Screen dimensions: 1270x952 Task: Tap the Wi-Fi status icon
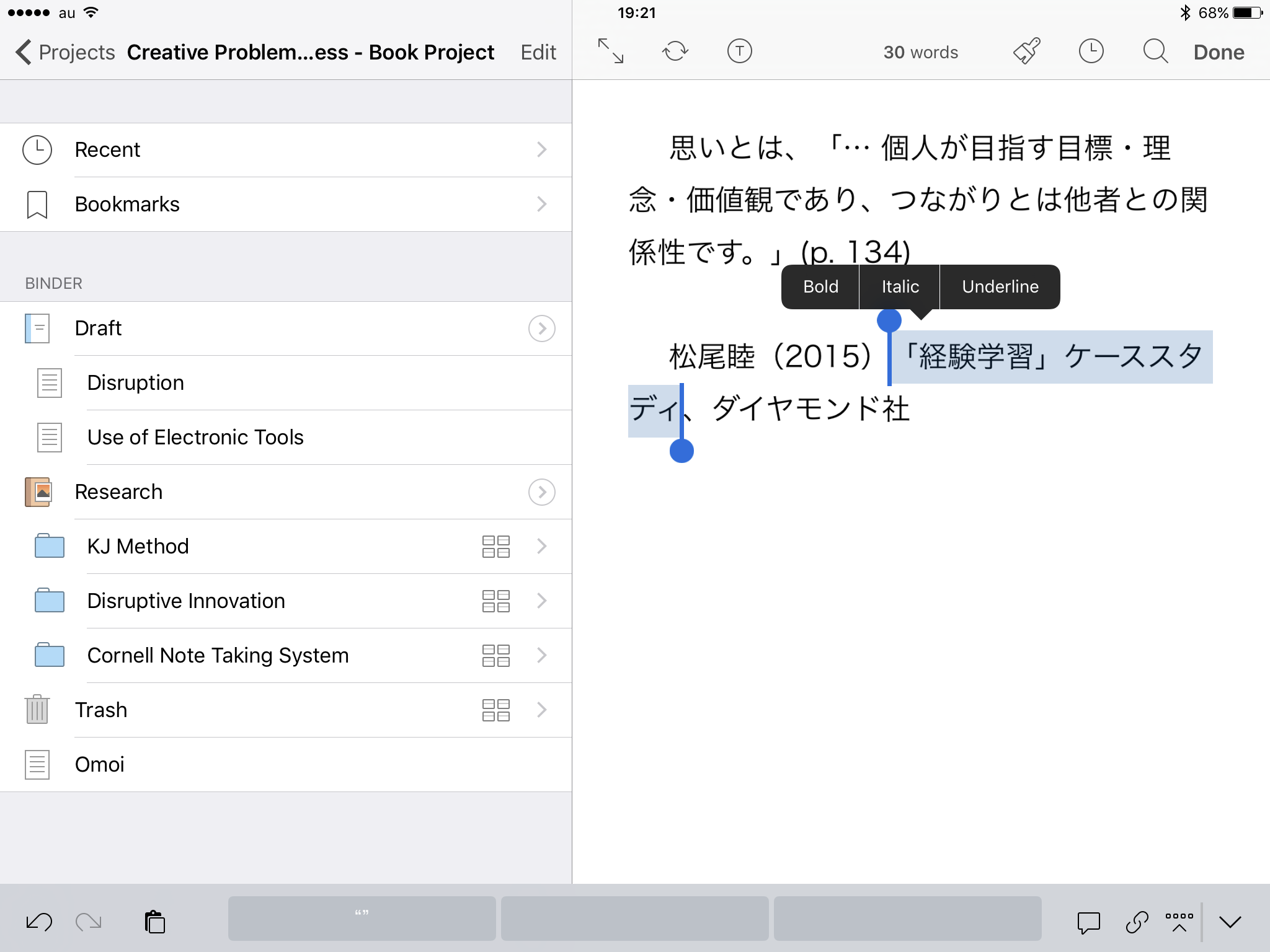[91, 12]
